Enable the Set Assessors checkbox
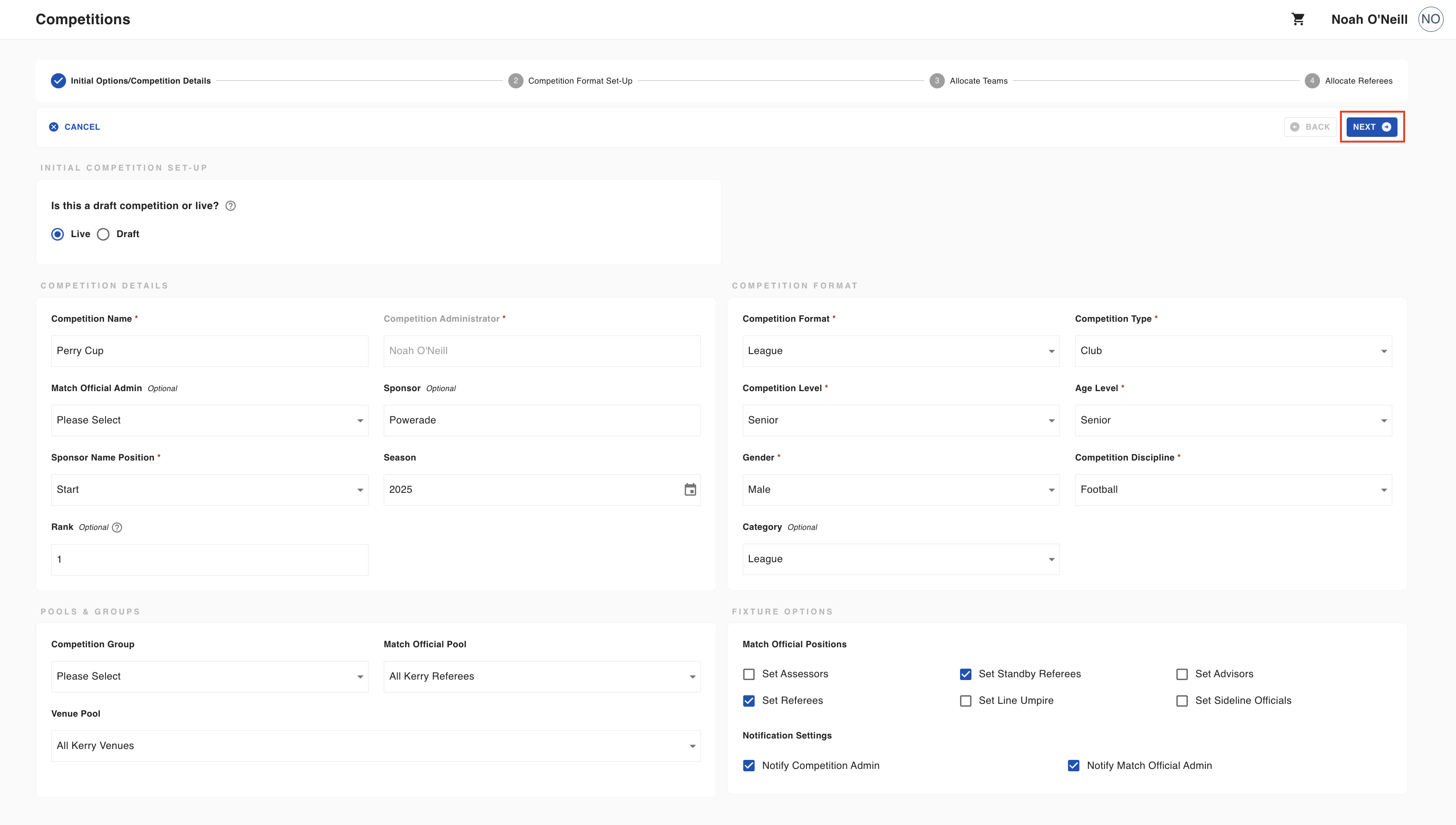1456x825 pixels. pos(749,674)
